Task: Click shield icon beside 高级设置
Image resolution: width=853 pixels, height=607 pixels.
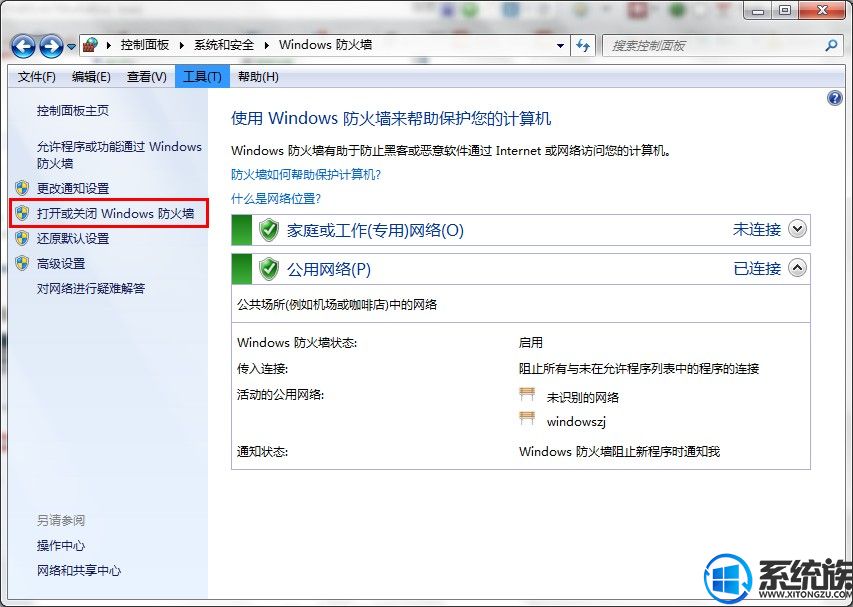Action: pyautogui.click(x=22, y=263)
